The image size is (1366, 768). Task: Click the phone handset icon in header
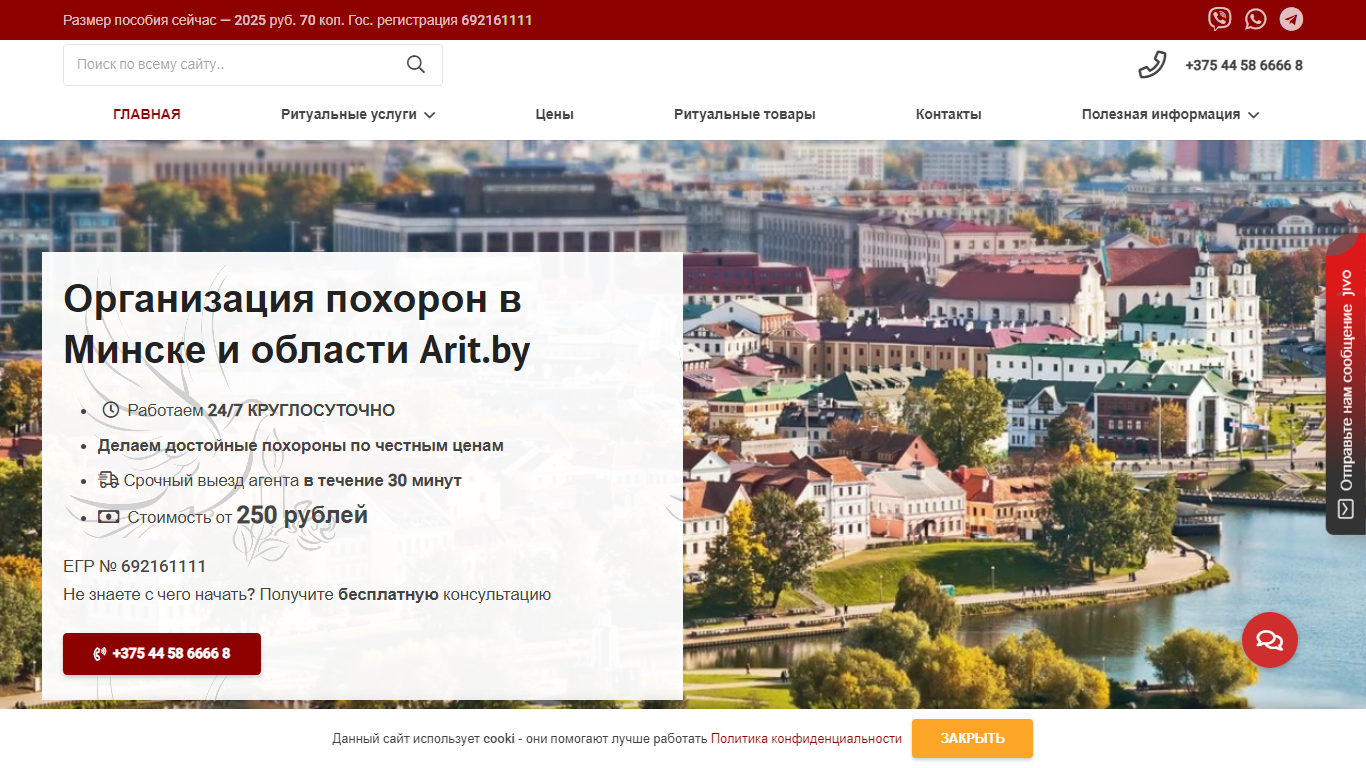pos(1152,65)
